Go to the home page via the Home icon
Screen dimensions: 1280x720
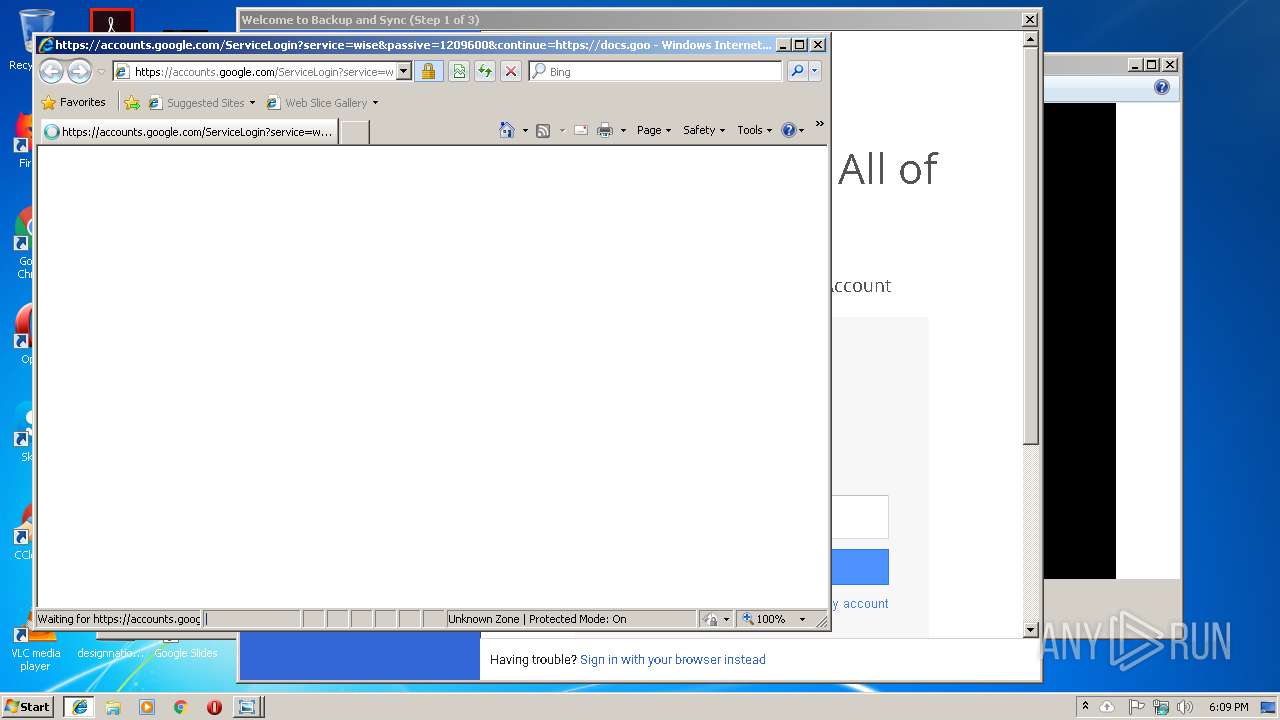click(507, 130)
